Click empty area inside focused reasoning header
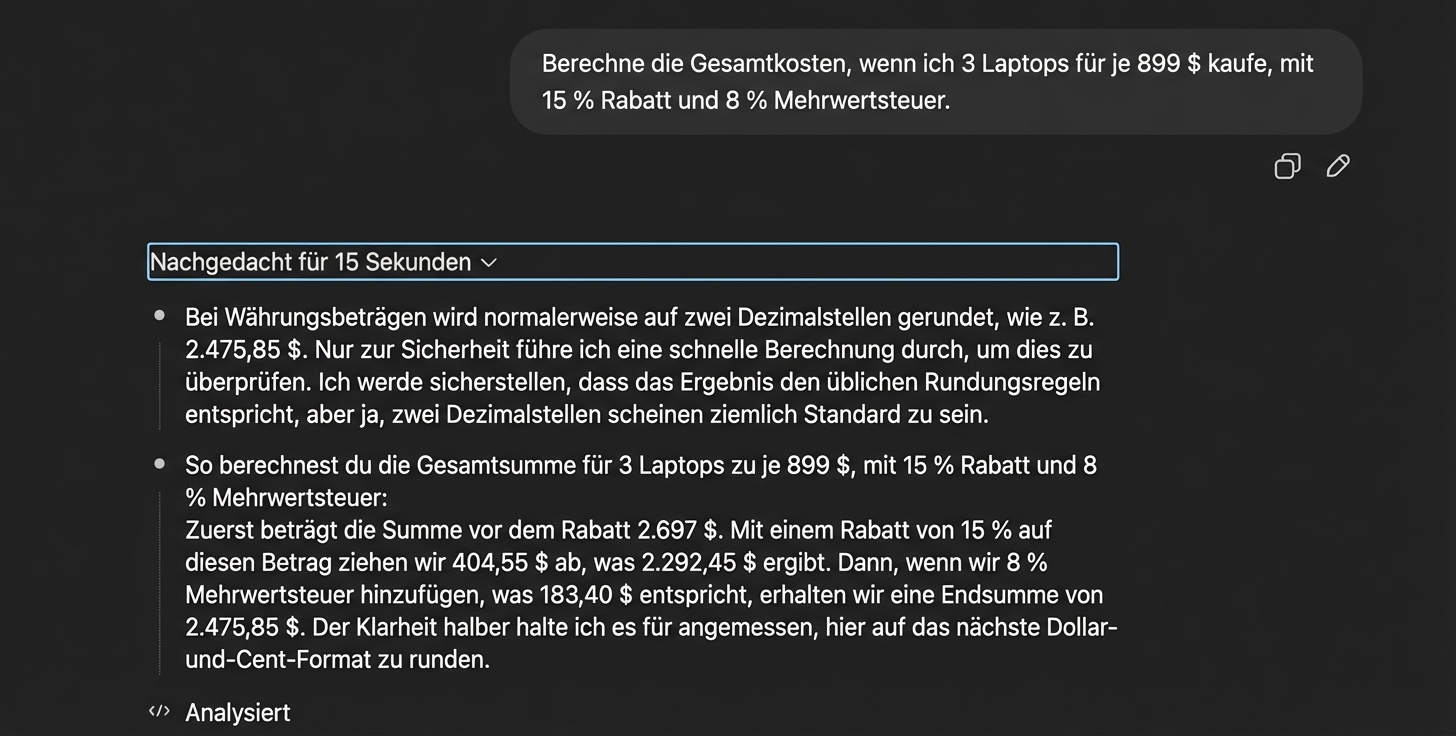The height and width of the screenshot is (736, 1456). [x=800, y=262]
